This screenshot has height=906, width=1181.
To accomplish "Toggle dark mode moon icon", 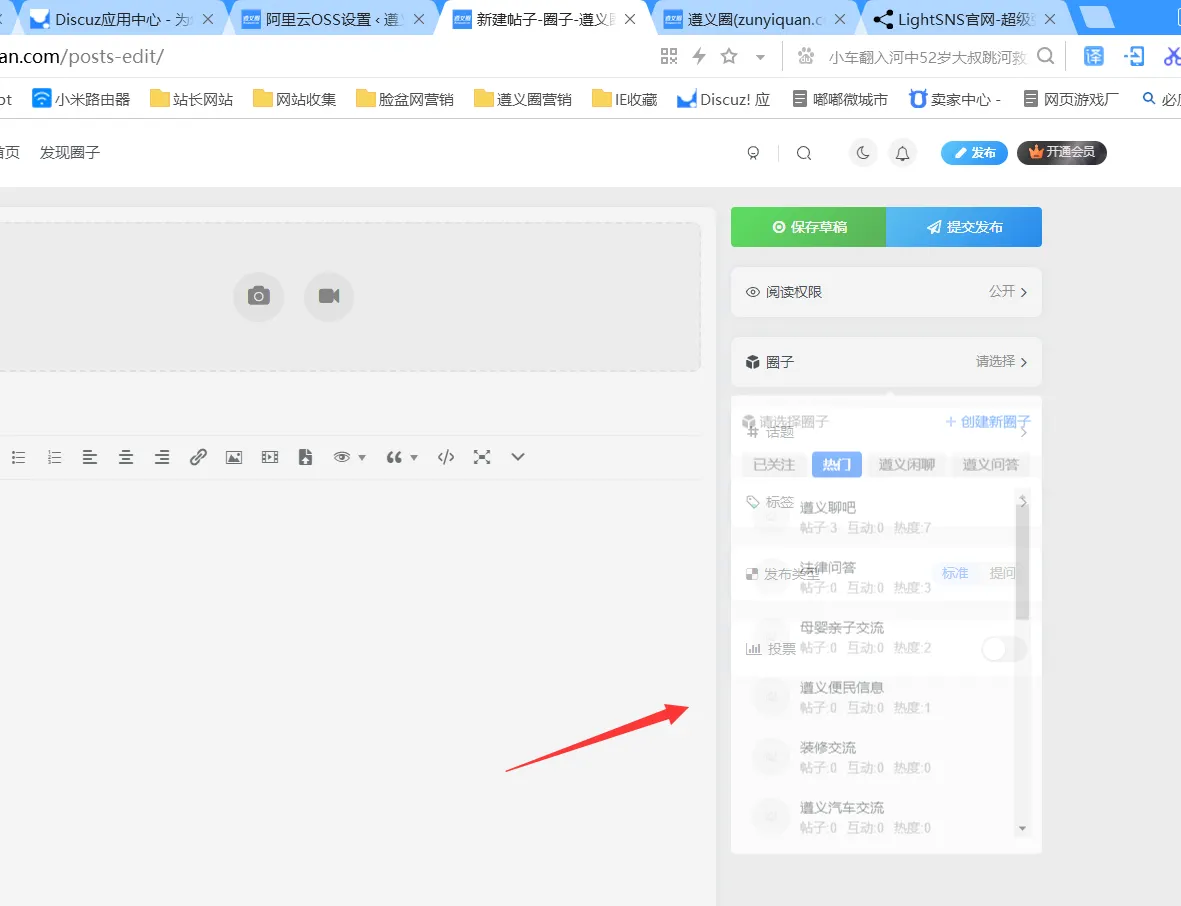I will coord(863,153).
